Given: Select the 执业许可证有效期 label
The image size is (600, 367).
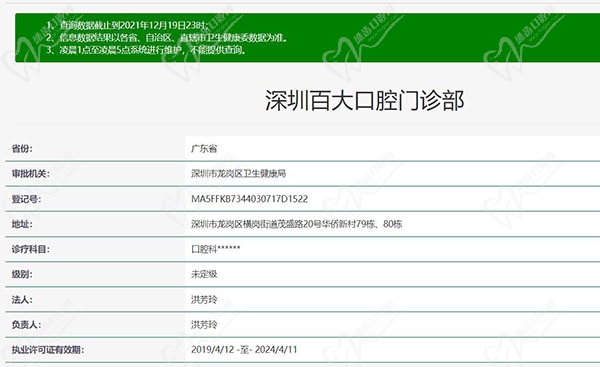Looking at the screenshot, I should (x=47, y=350).
